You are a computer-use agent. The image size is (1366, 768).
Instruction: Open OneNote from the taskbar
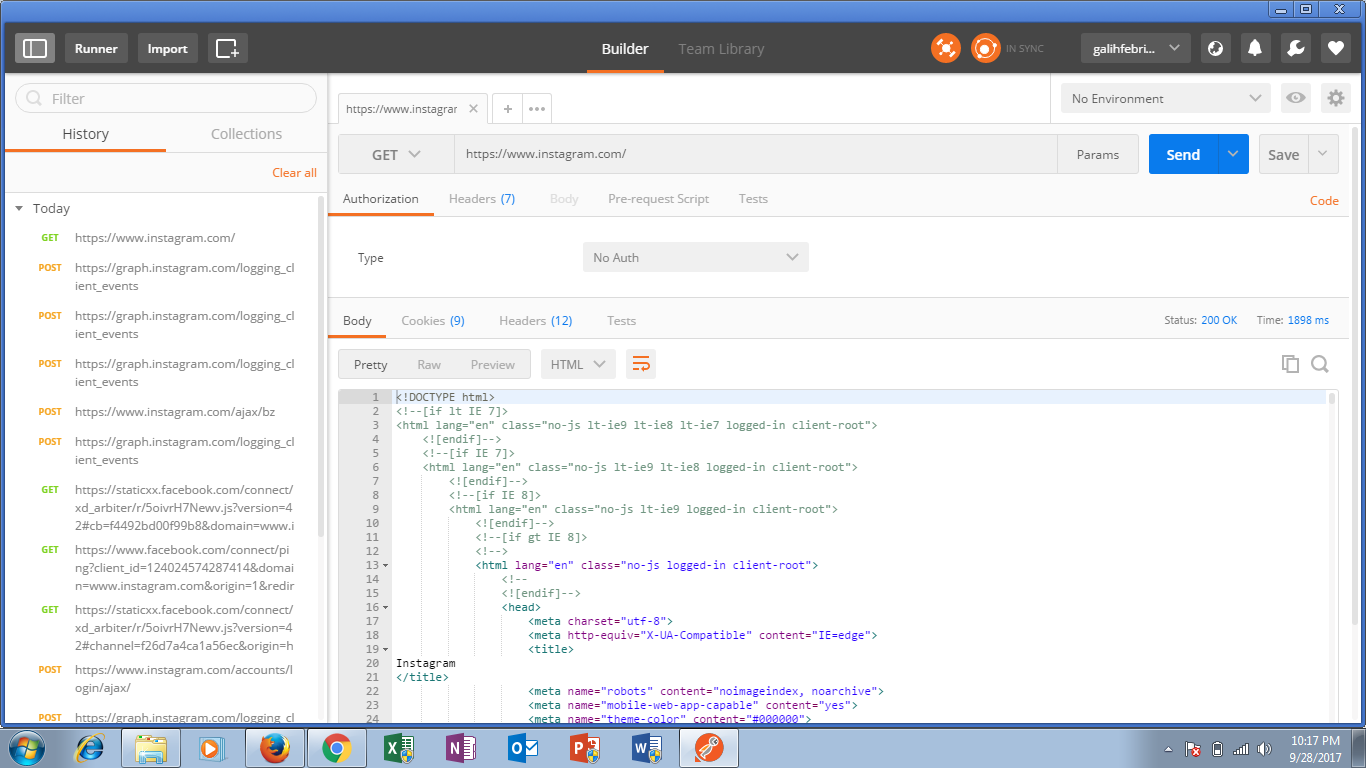click(461, 747)
